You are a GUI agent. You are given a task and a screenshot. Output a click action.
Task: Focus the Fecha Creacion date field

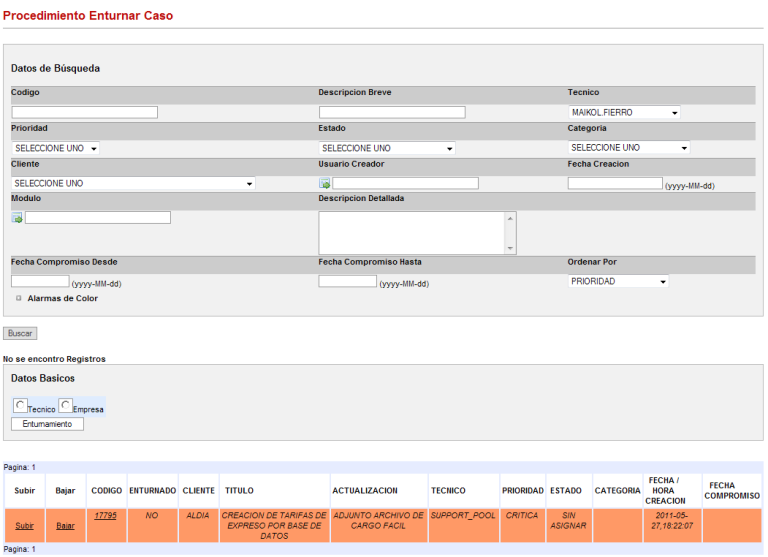click(615, 184)
